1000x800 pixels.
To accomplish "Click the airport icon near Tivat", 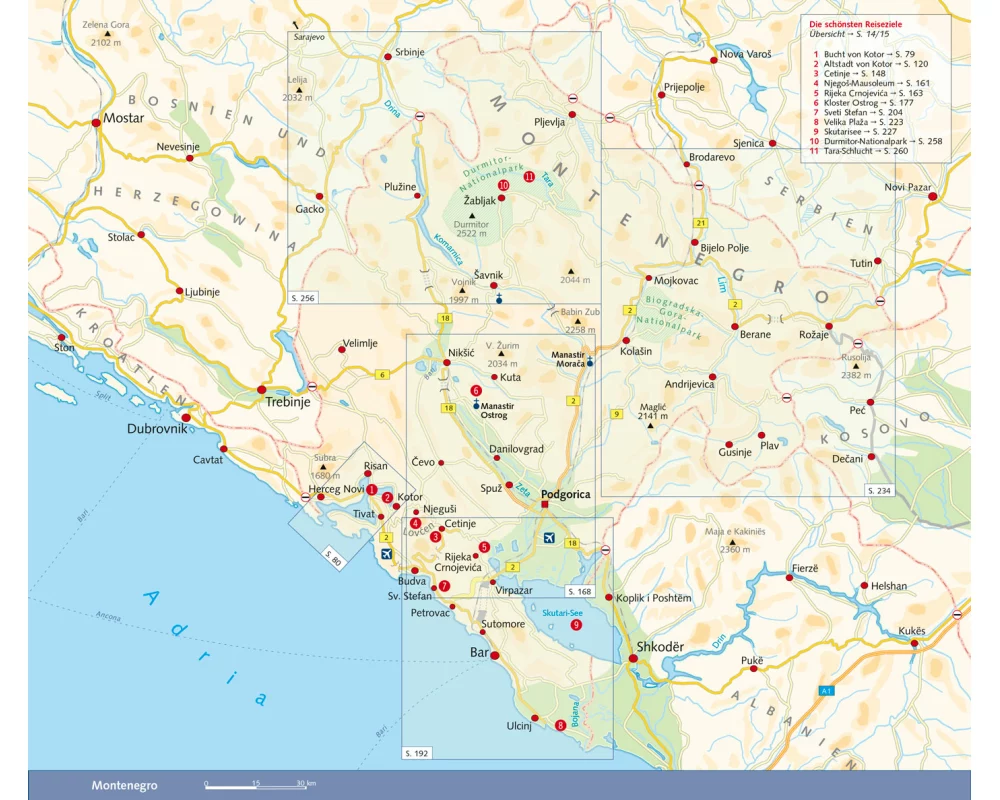I will point(387,553).
